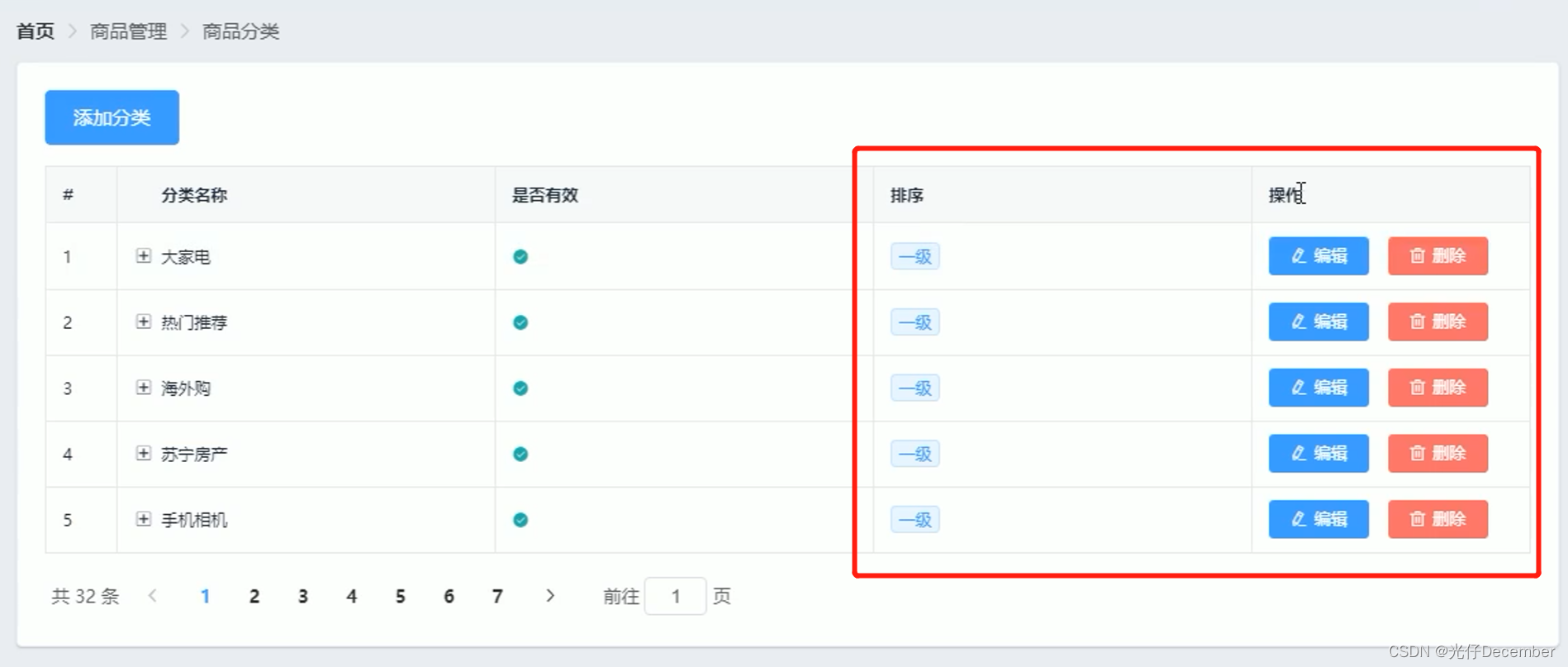Viewport: 1568px width, 667px height.
Task: Expand the 苏宁房产 category row
Action: (x=144, y=454)
